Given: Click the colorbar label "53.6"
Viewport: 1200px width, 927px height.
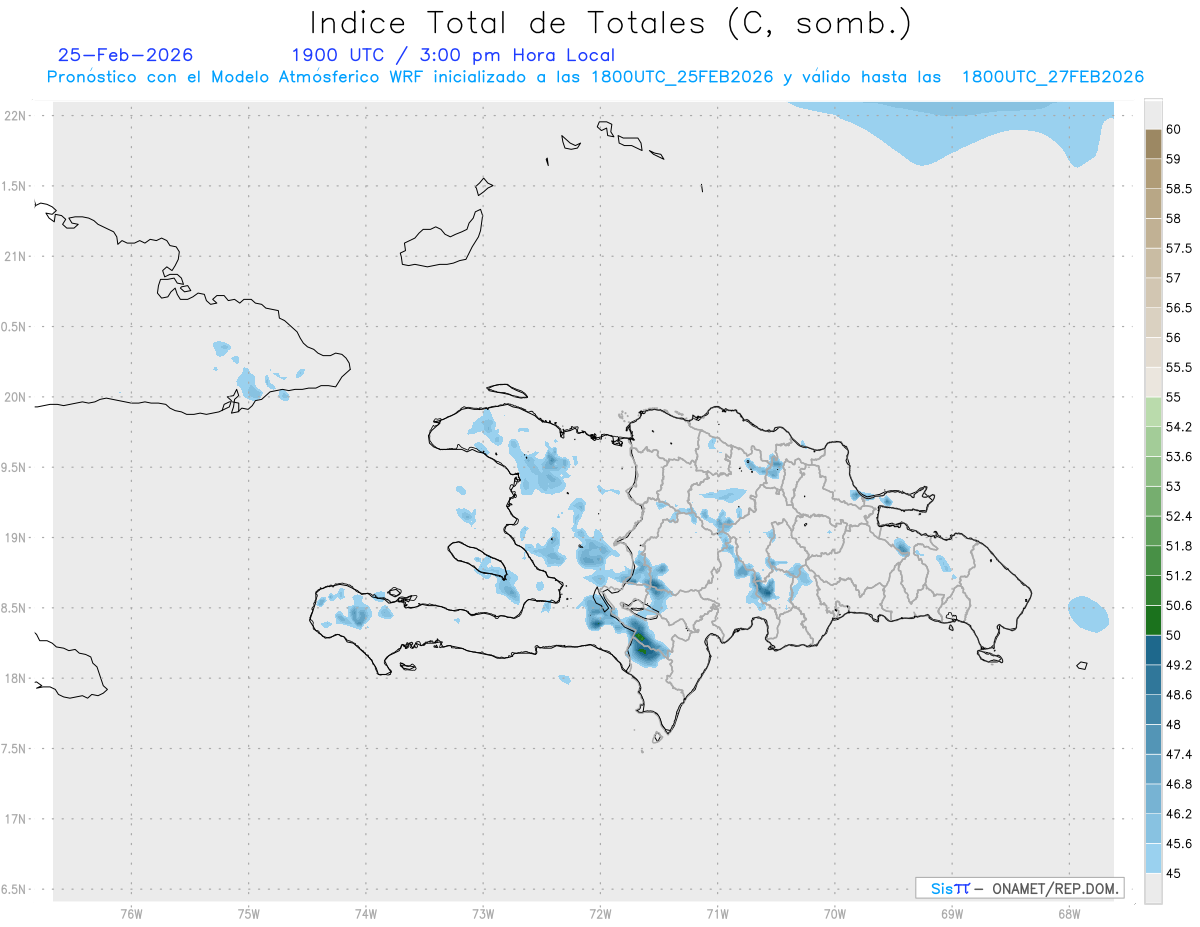Looking at the screenshot, I should coord(1178,457).
